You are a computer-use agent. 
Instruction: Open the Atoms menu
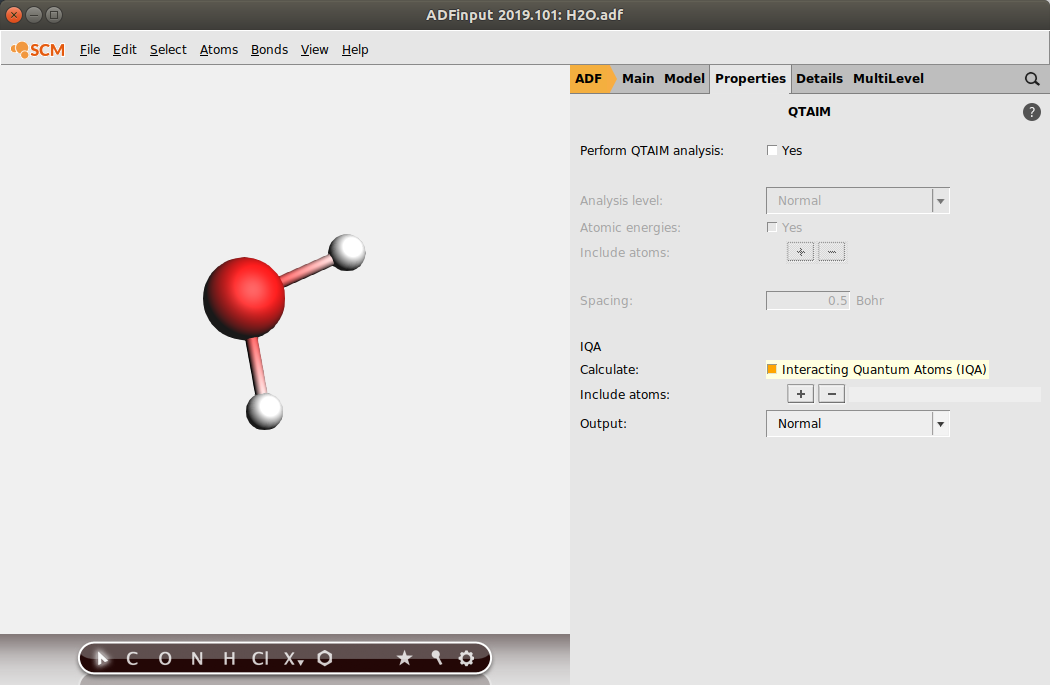click(x=218, y=50)
